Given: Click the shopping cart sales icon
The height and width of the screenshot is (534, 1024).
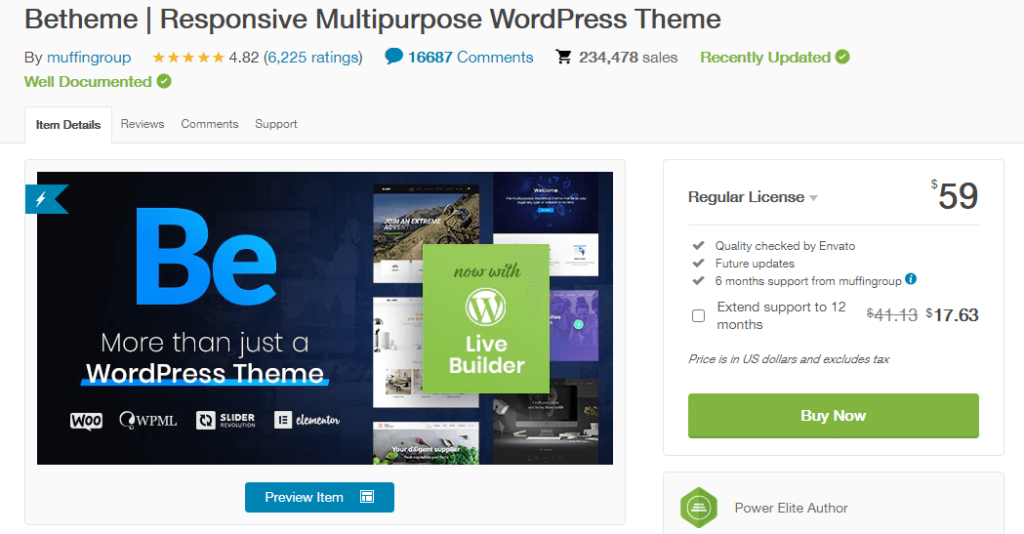Looking at the screenshot, I should [x=563, y=57].
